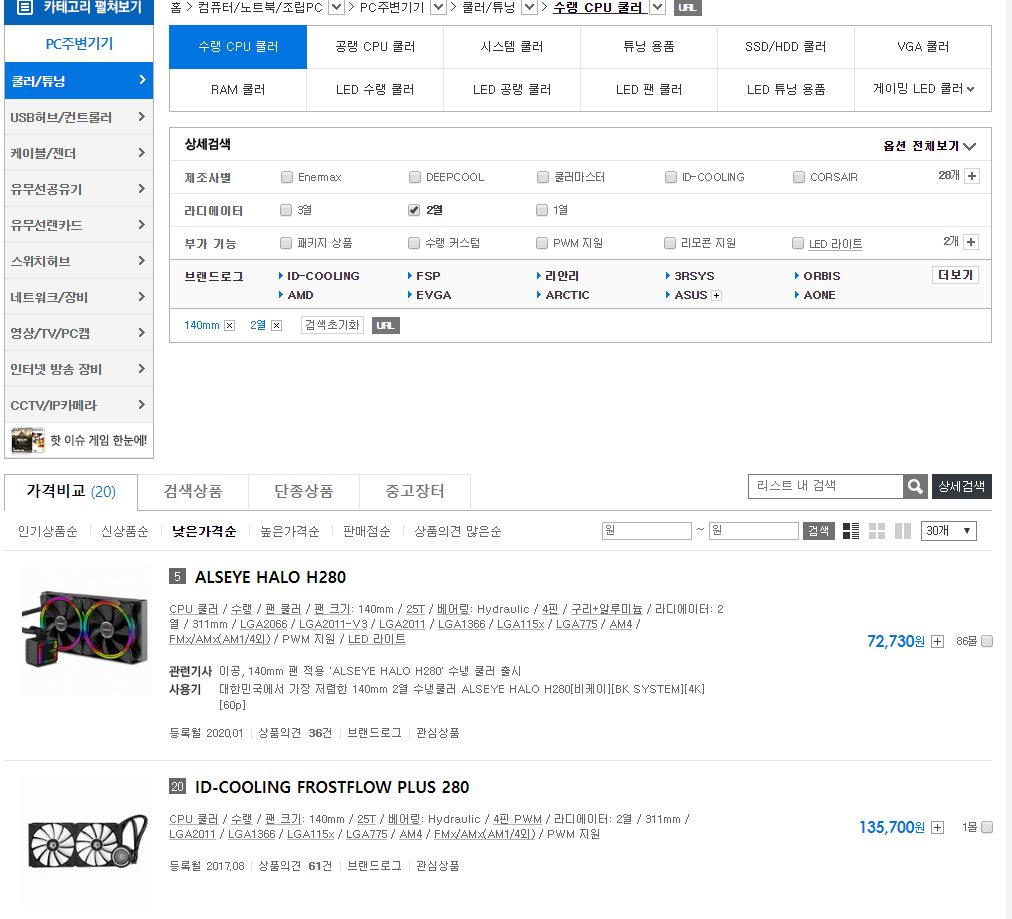Check the DEEPCOOL manufacturer box

tap(415, 177)
